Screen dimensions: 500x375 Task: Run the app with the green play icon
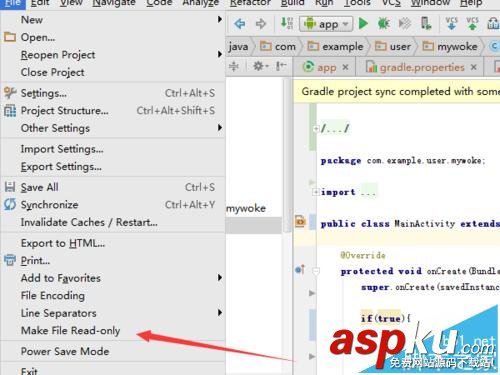click(363, 24)
